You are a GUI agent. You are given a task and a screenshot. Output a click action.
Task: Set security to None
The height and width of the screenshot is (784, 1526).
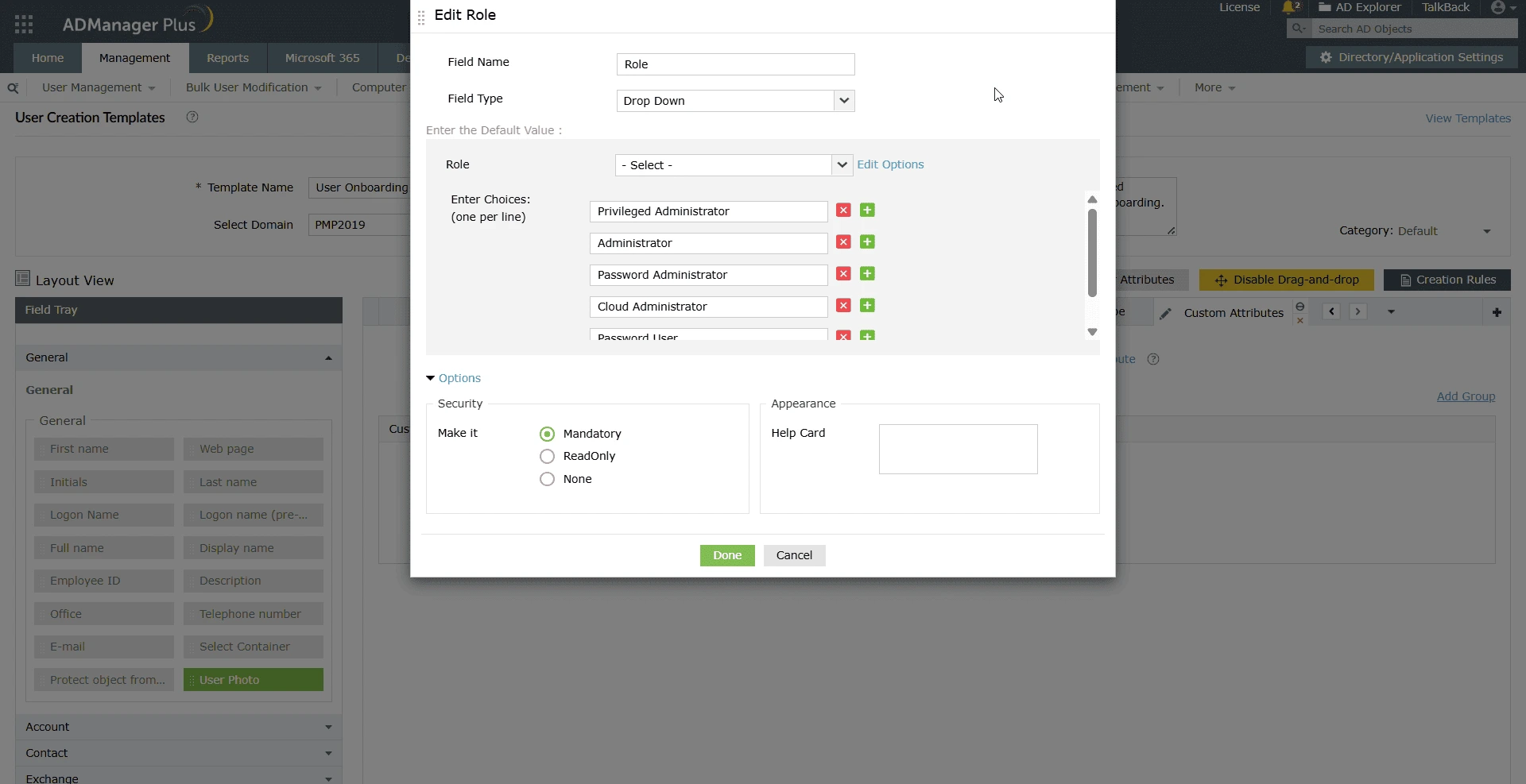(547, 480)
